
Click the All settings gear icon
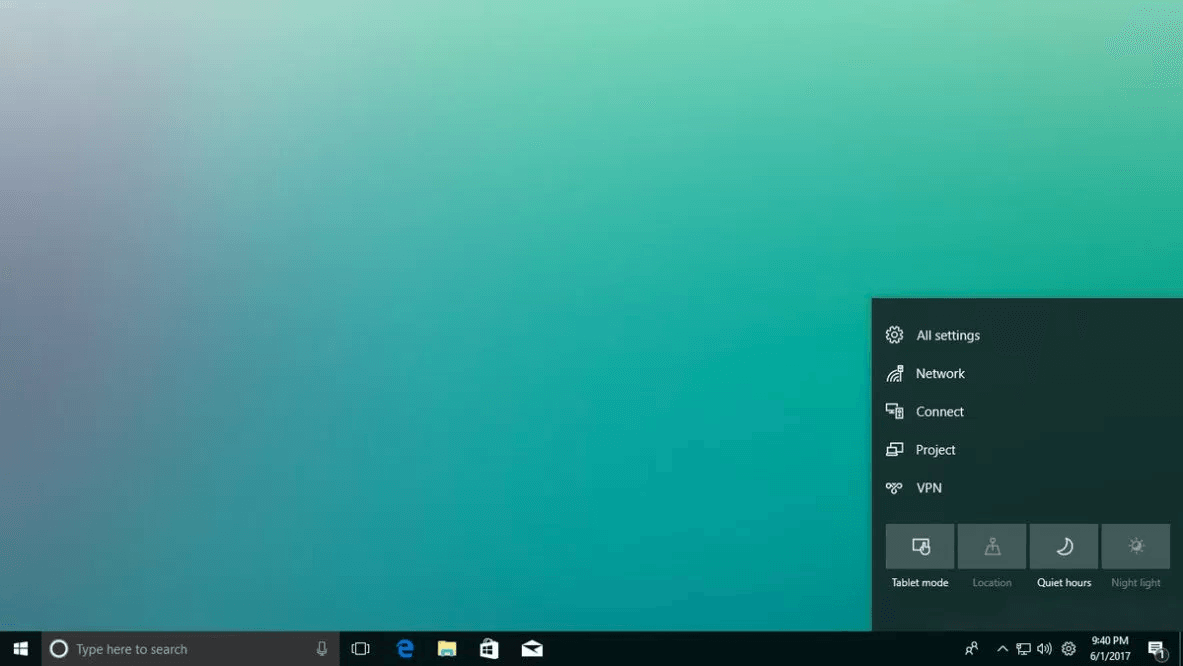[x=894, y=335]
